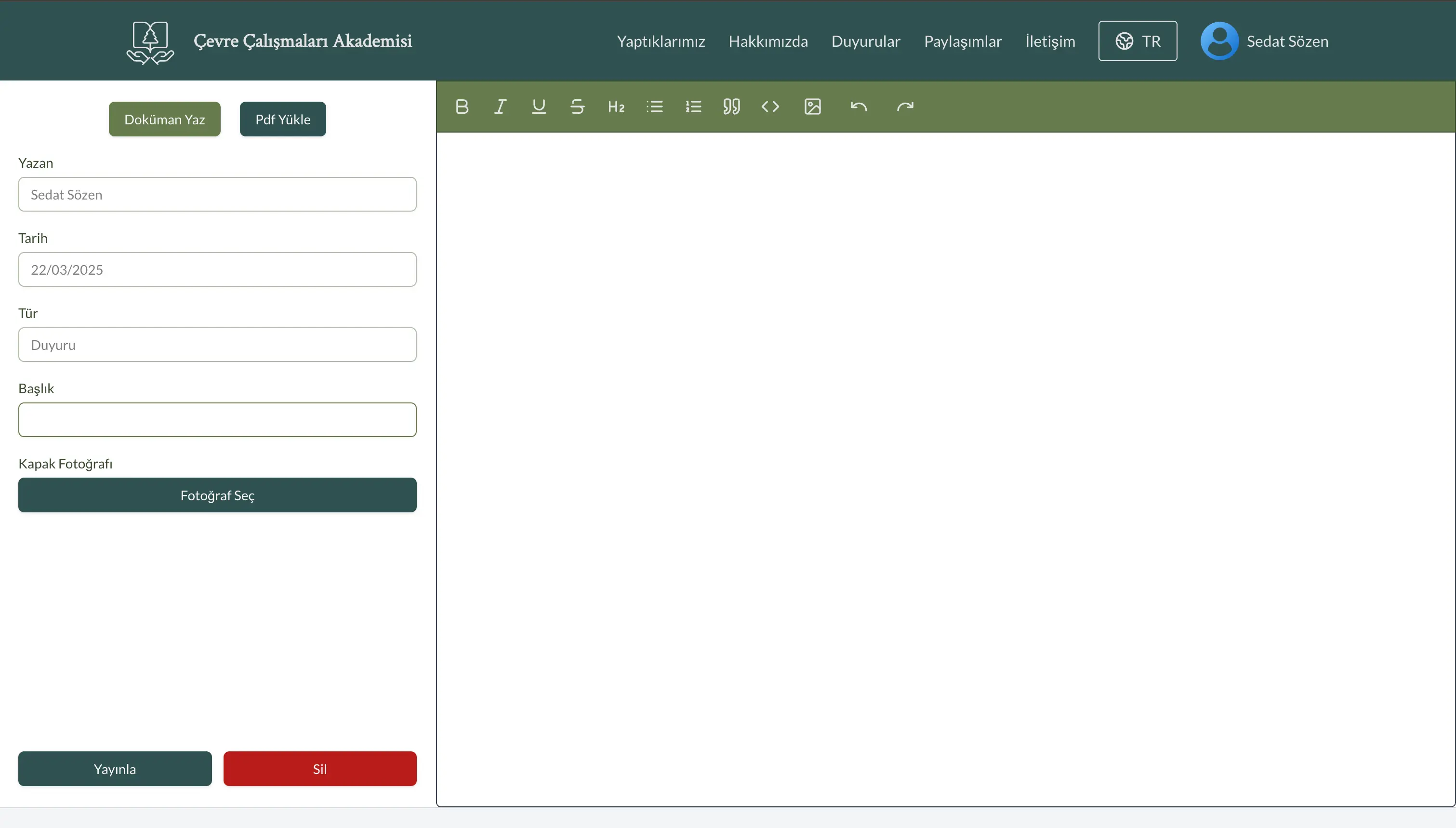Viewport: 1456px width, 828px height.
Task: Click the Tür field showing Duyuru
Action: (218, 345)
